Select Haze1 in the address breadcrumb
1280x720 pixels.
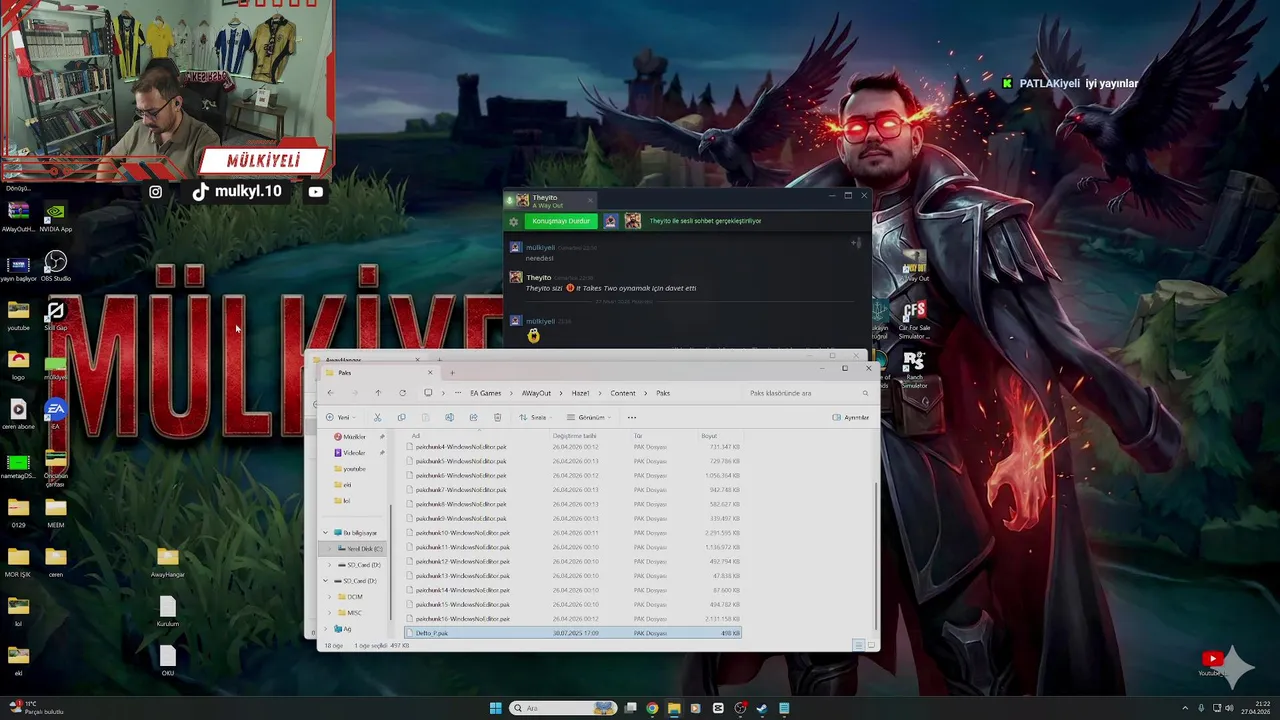[580, 393]
